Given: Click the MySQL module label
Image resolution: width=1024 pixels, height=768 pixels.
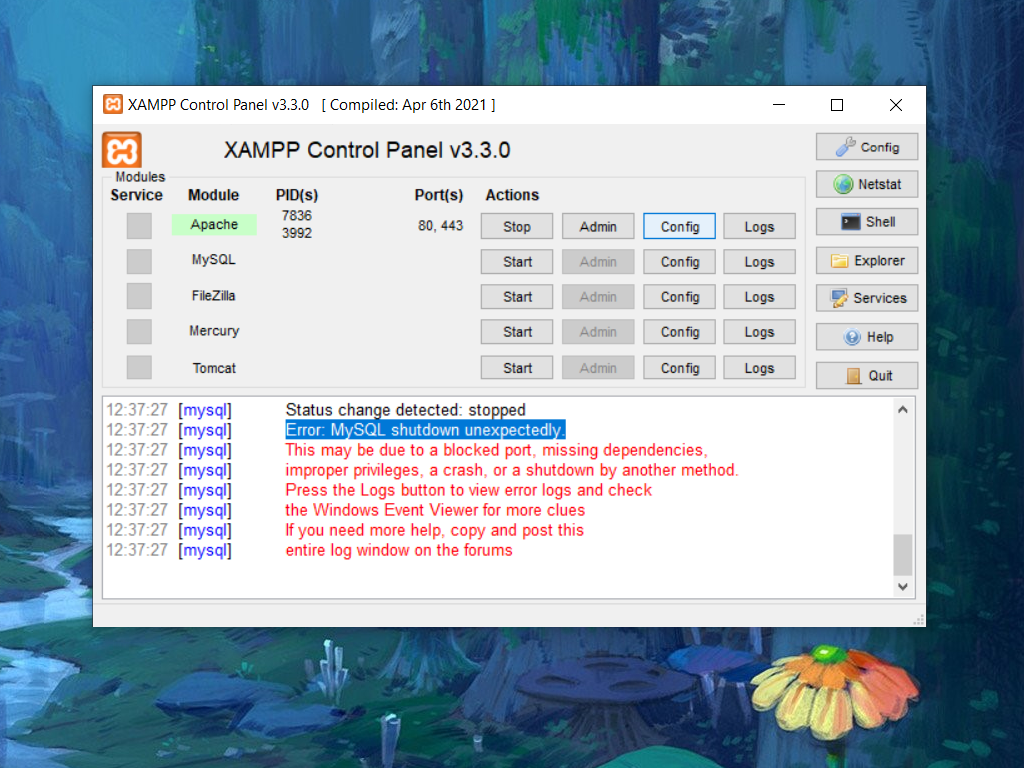Looking at the screenshot, I should 214,260.
